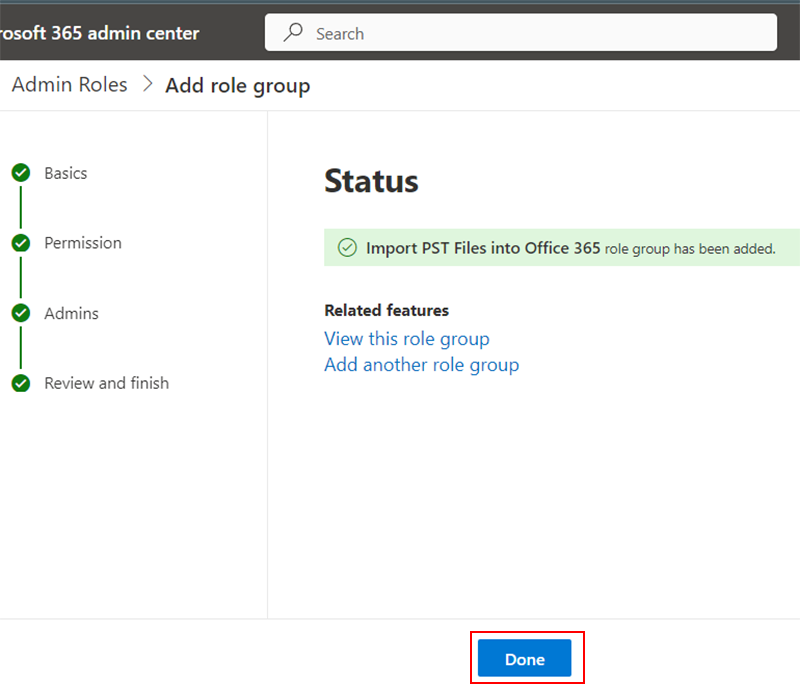
Task: Click the breadcrumb chevron separator
Action: click(x=147, y=84)
